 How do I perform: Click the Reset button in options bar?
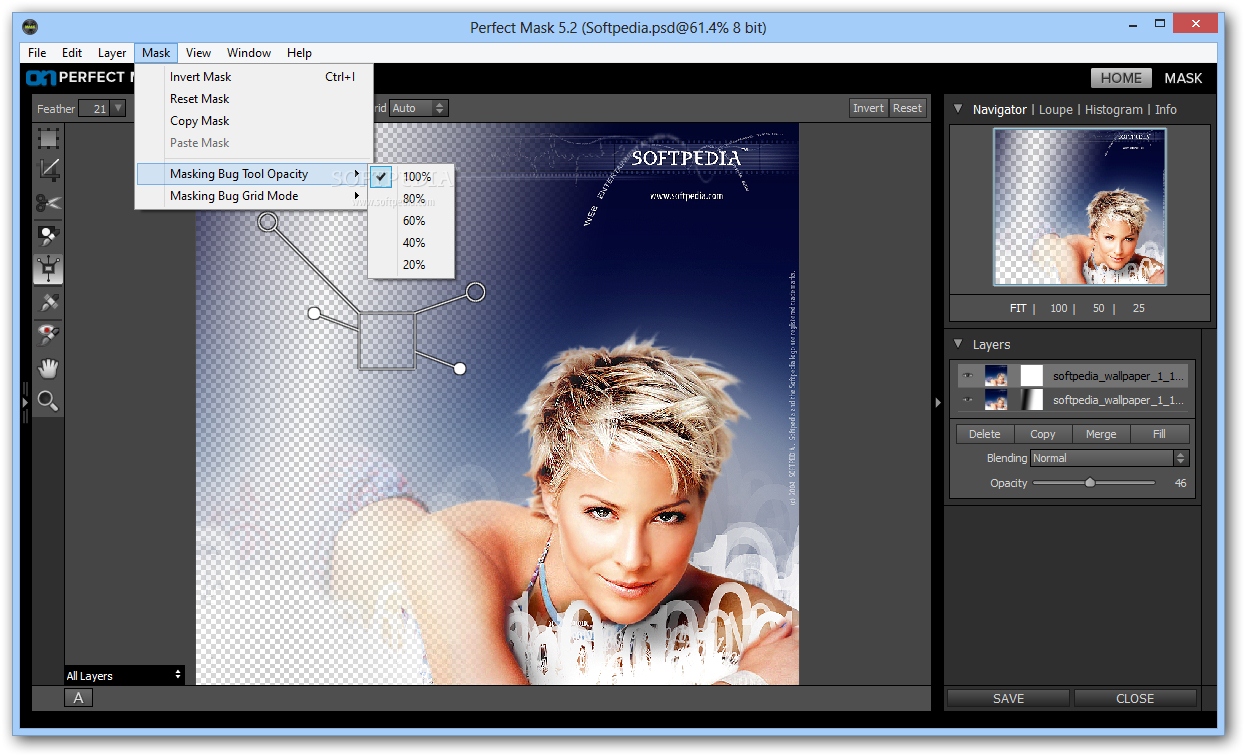(x=908, y=108)
